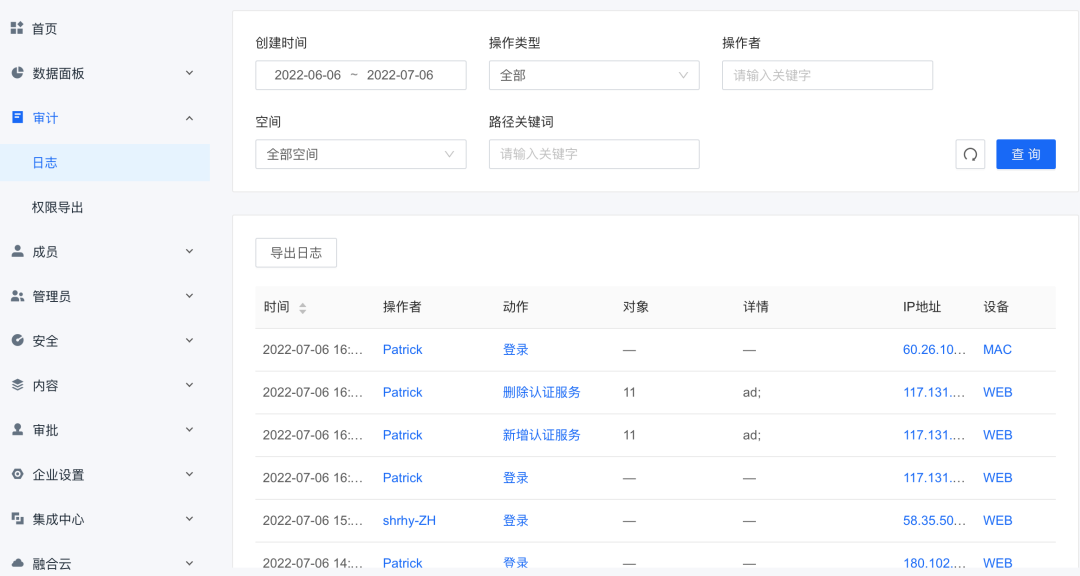Click the 首页 home grid icon

17,28
